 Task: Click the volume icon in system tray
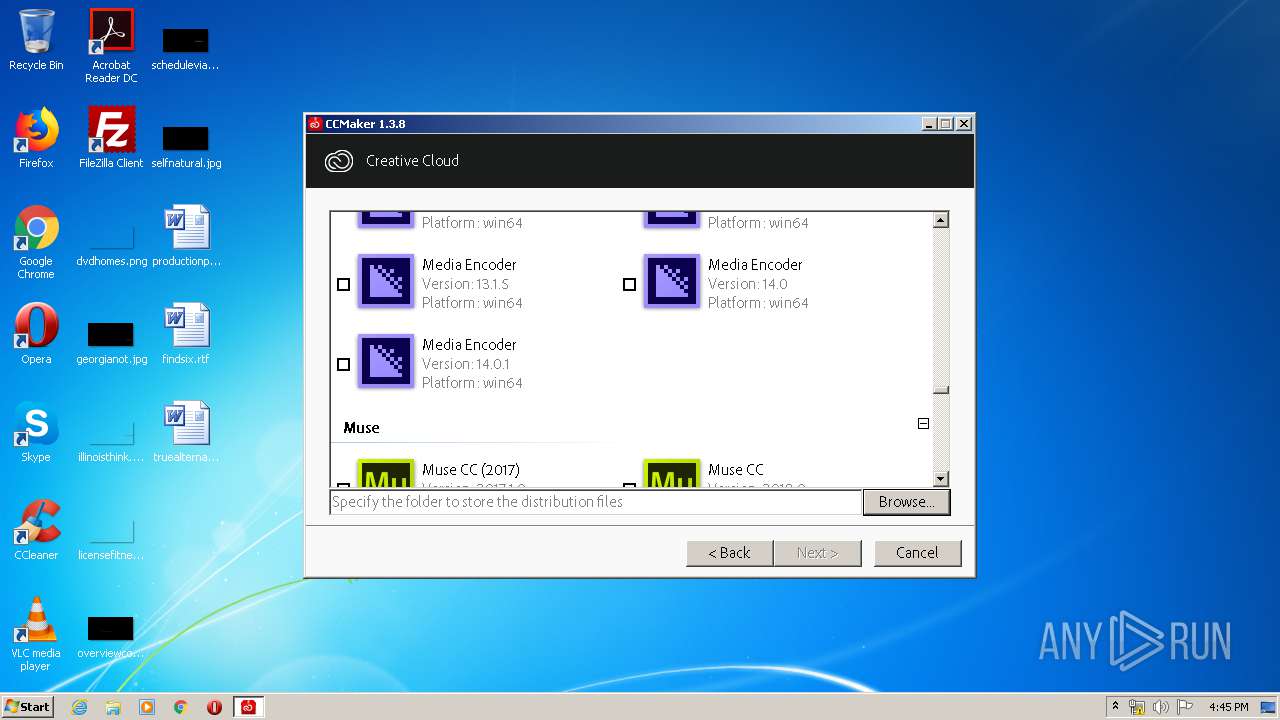[1161, 707]
